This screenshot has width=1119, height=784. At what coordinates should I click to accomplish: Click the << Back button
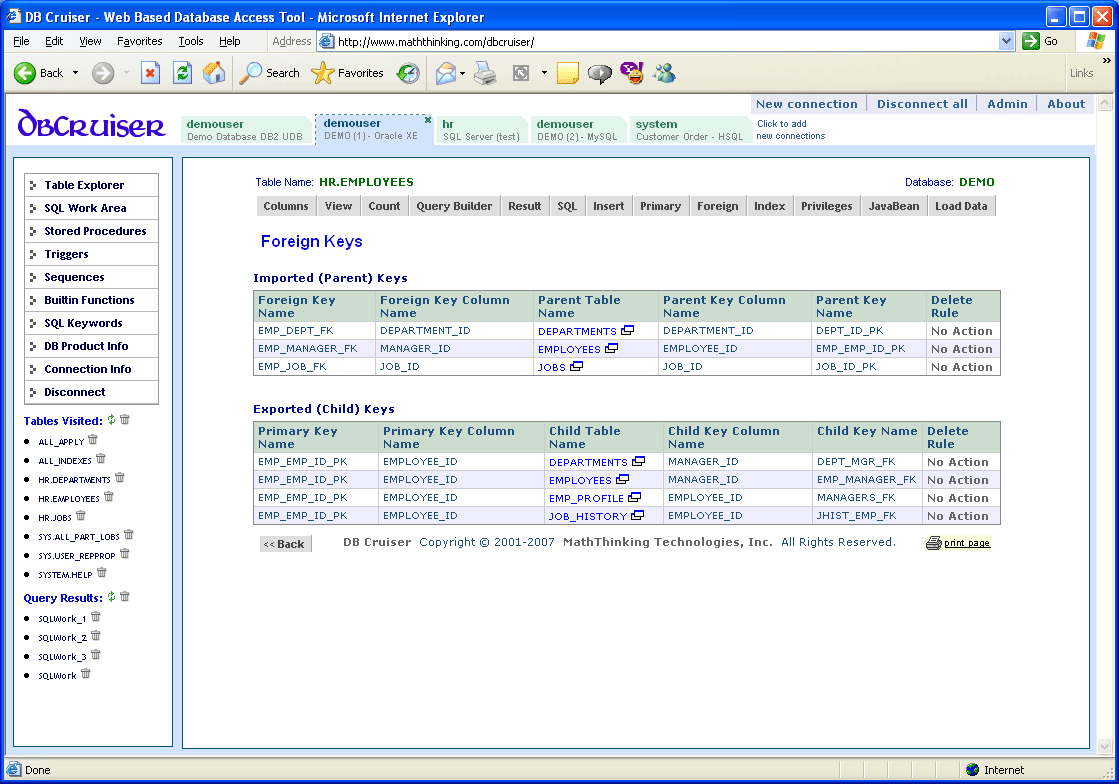click(285, 544)
